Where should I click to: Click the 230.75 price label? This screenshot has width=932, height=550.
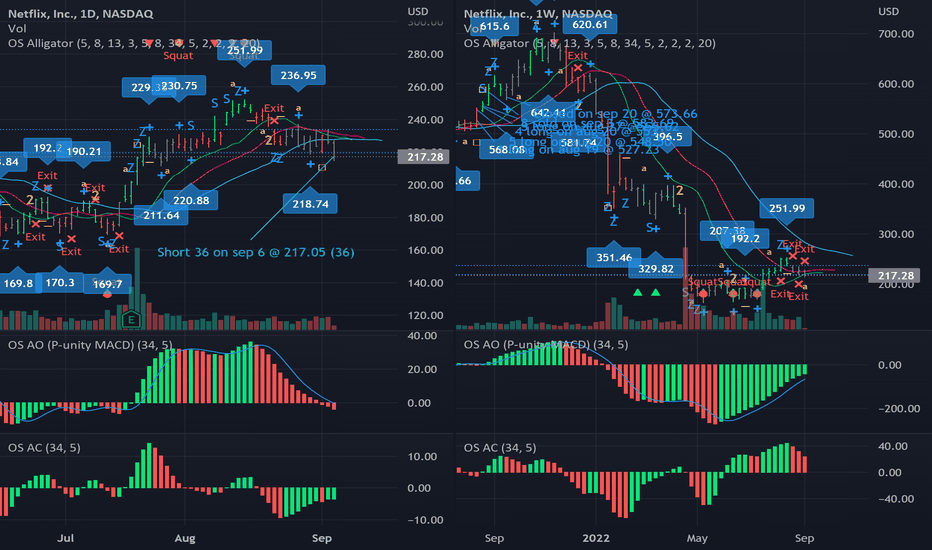click(179, 86)
